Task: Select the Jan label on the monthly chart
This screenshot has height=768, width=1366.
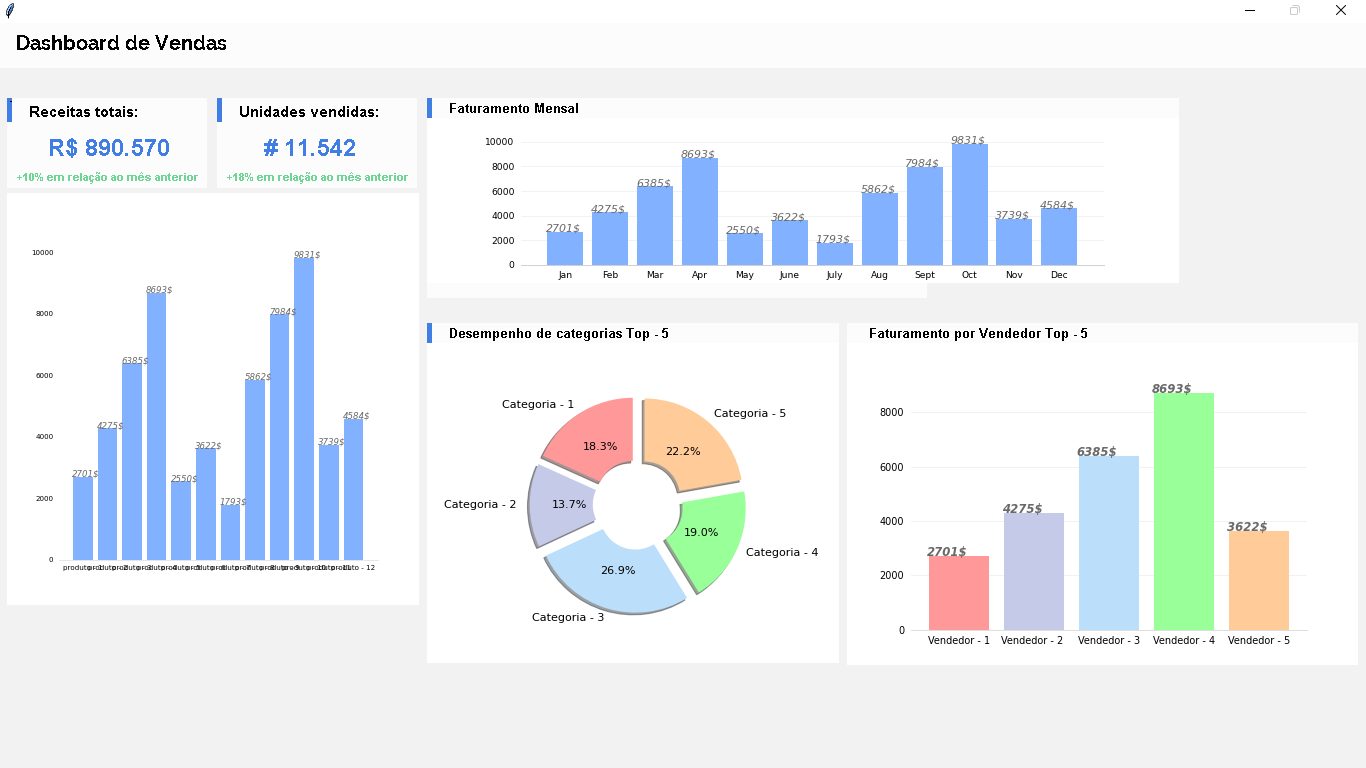Action: click(x=564, y=274)
